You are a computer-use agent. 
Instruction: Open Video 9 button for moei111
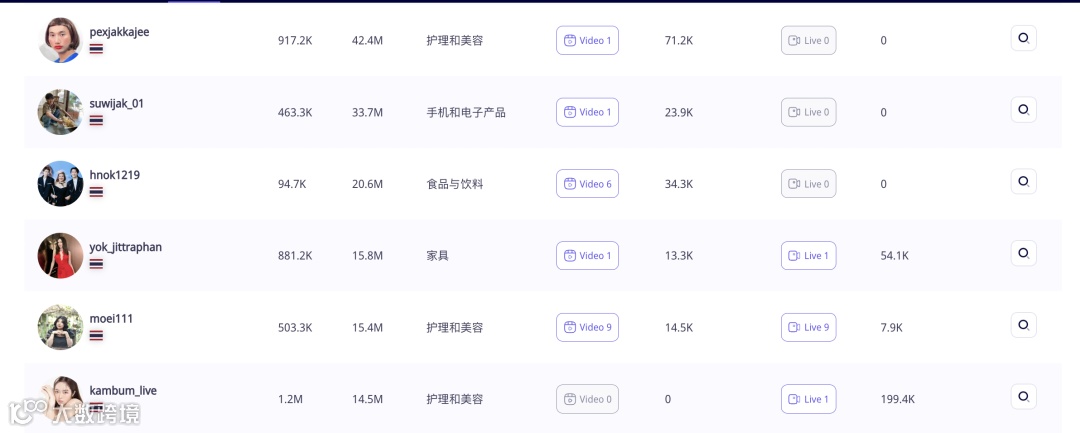tap(587, 327)
